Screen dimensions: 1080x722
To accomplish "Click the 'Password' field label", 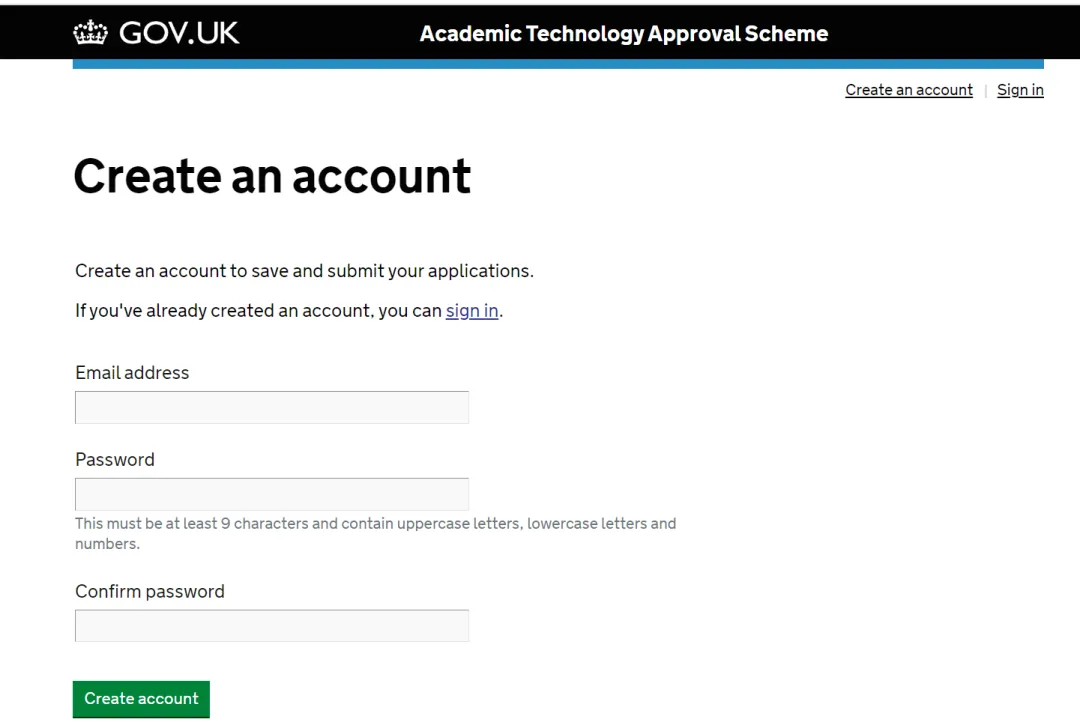I will pyautogui.click(x=115, y=460).
